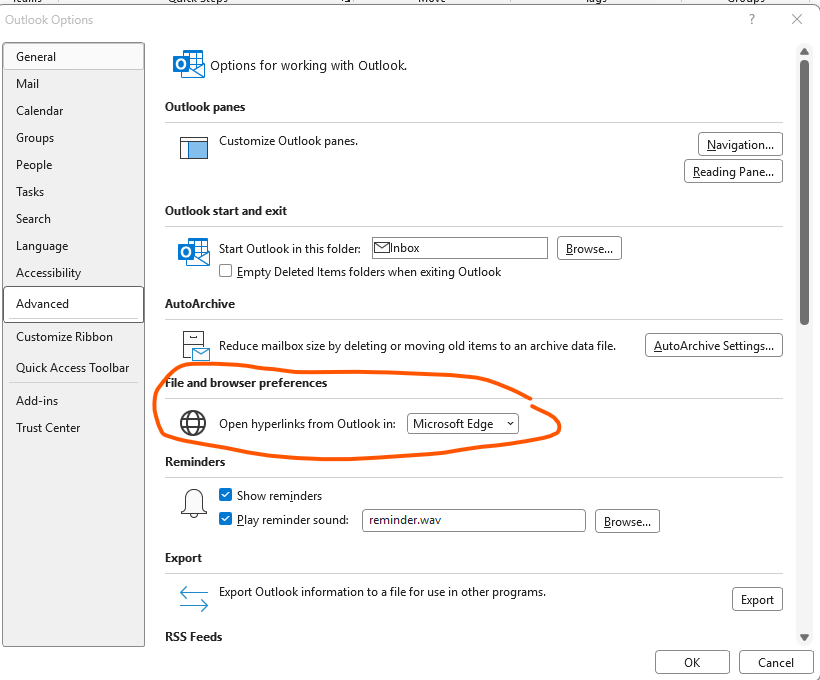Image resolution: width=820 pixels, height=680 pixels.
Task: Click the Outlook icon next to Start Outlook folder
Action: pyautogui.click(x=193, y=252)
